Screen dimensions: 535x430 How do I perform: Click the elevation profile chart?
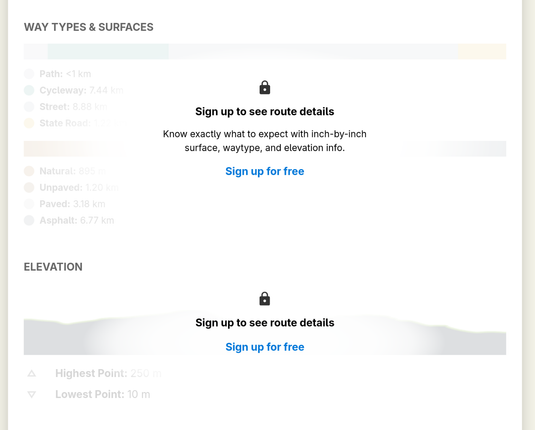coord(265,333)
